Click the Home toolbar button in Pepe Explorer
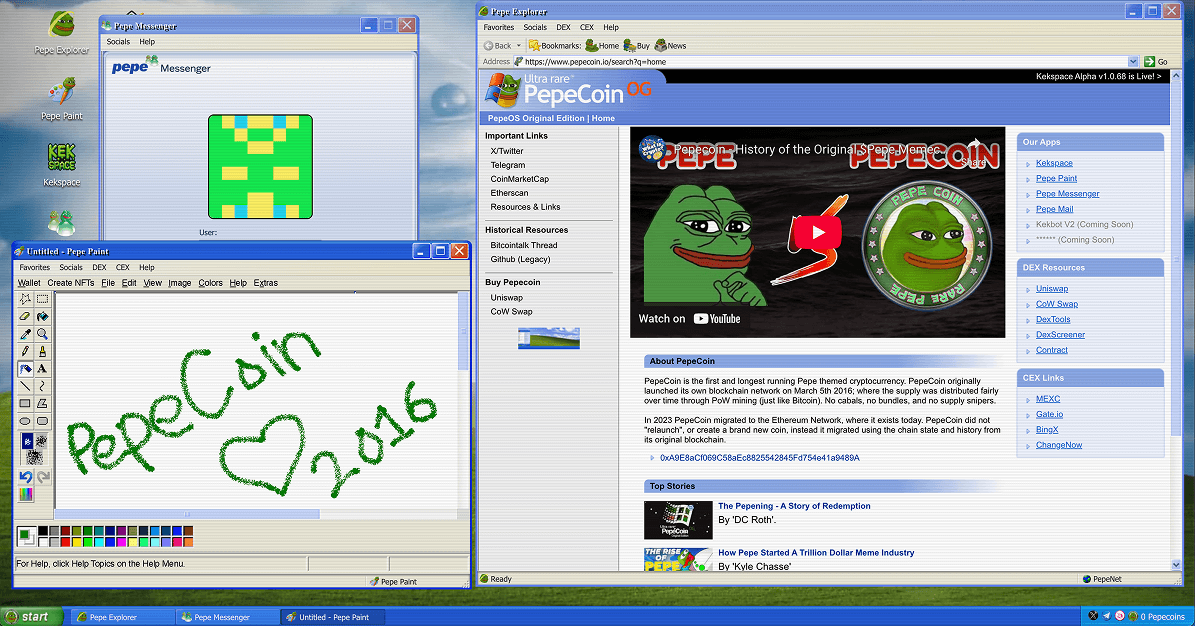The height and width of the screenshot is (626, 1195). (602, 46)
